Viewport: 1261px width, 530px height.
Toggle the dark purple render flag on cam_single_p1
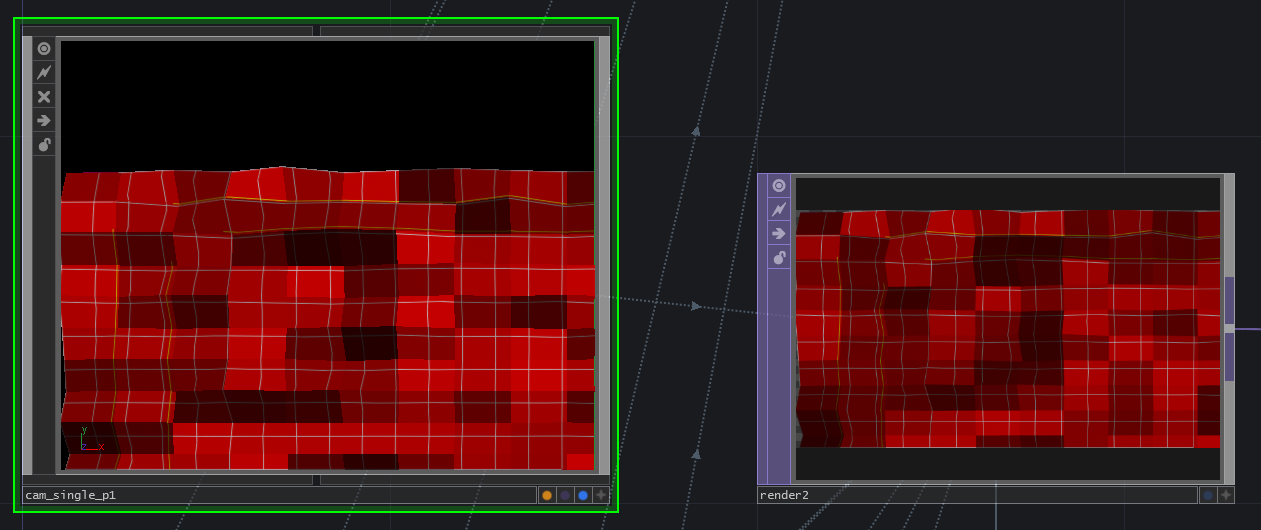click(x=565, y=495)
